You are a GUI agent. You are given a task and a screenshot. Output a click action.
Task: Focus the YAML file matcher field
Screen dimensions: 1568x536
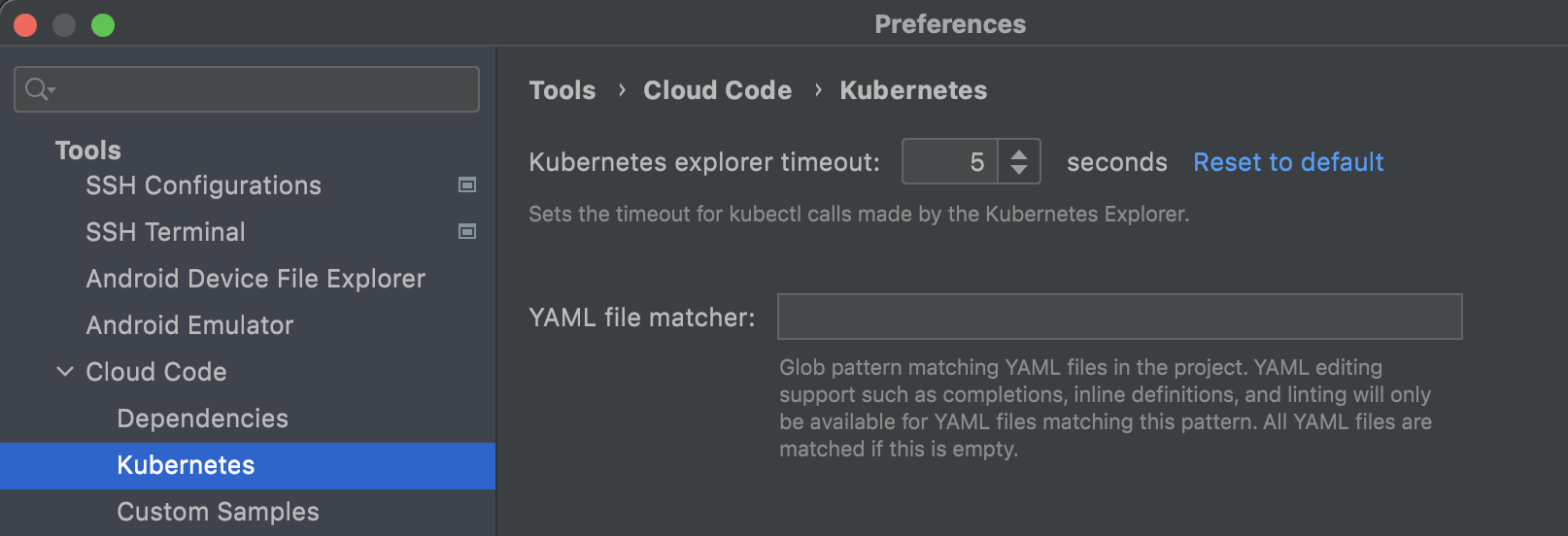click(1119, 318)
